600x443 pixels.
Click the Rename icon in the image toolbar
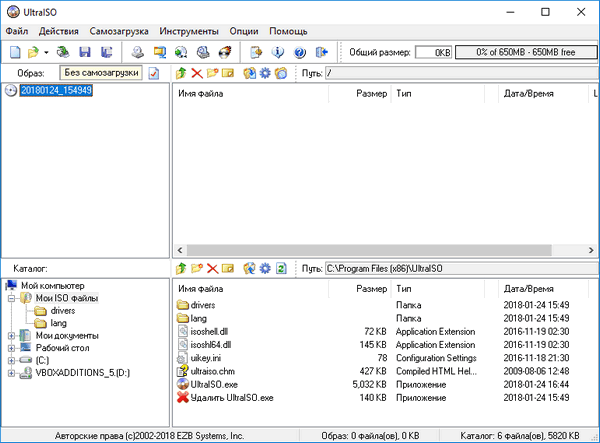click(228, 73)
